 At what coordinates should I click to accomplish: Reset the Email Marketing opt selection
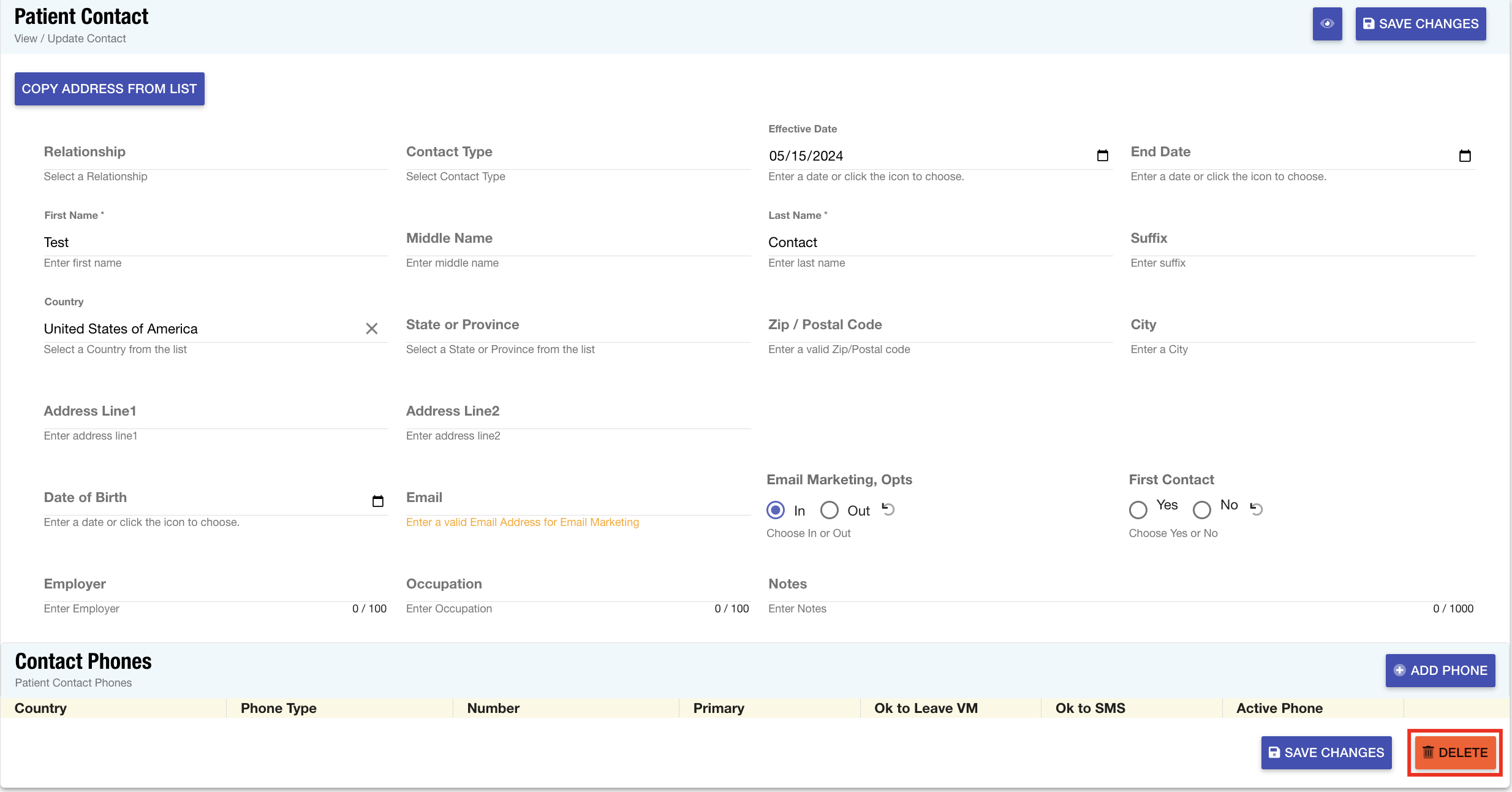[888, 509]
